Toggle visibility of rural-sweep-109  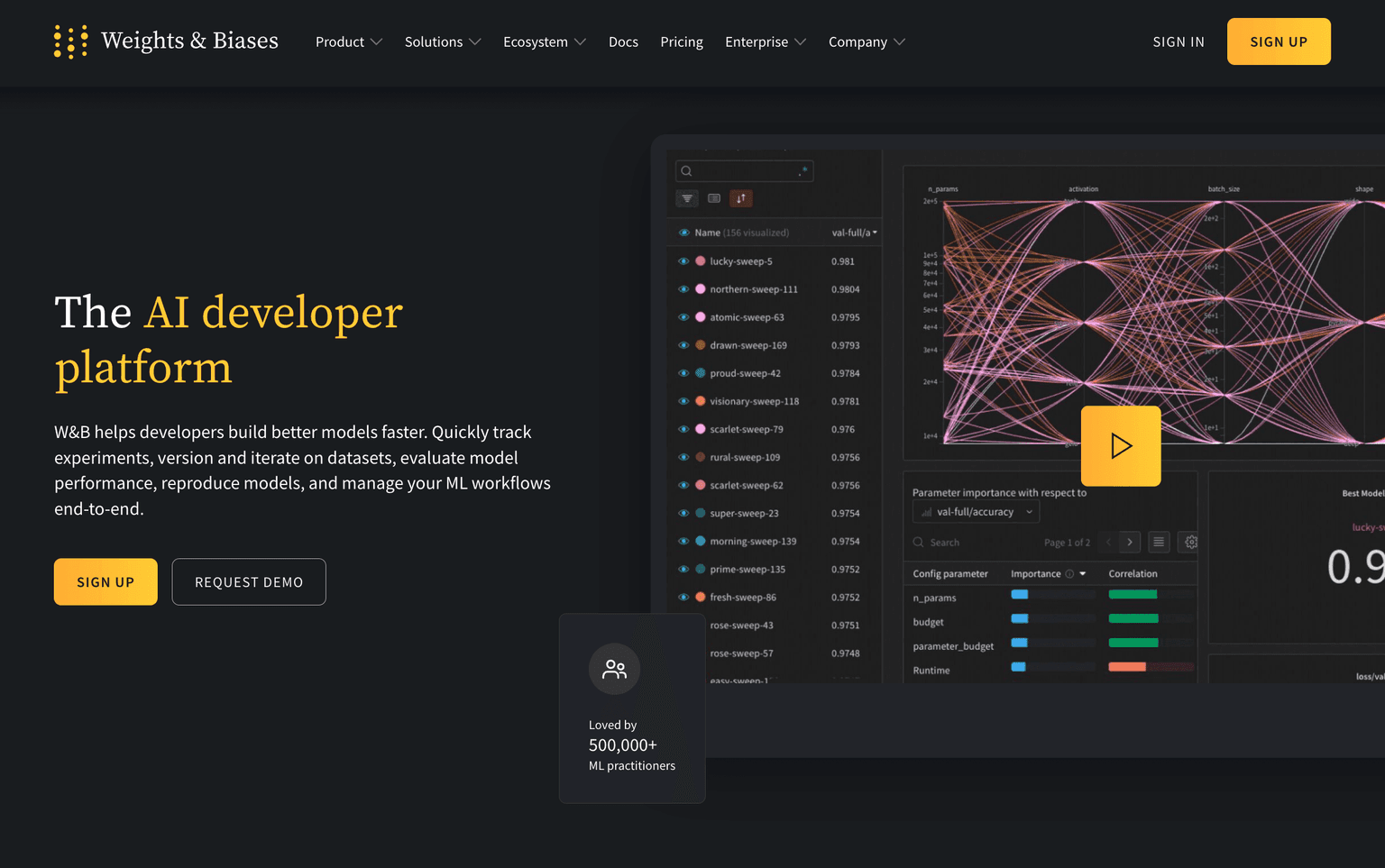(683, 457)
